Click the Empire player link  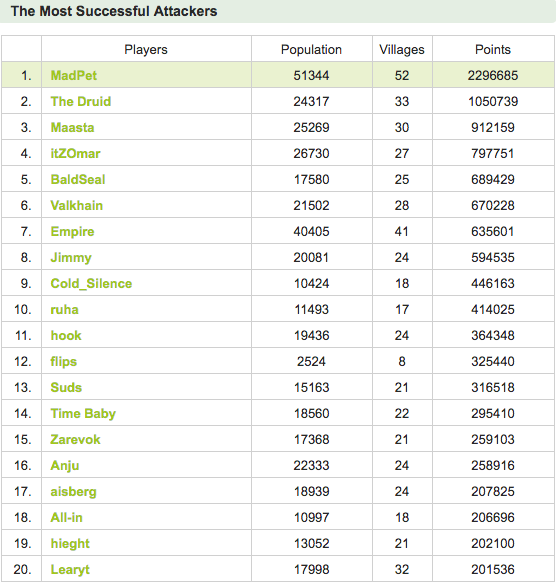point(72,232)
